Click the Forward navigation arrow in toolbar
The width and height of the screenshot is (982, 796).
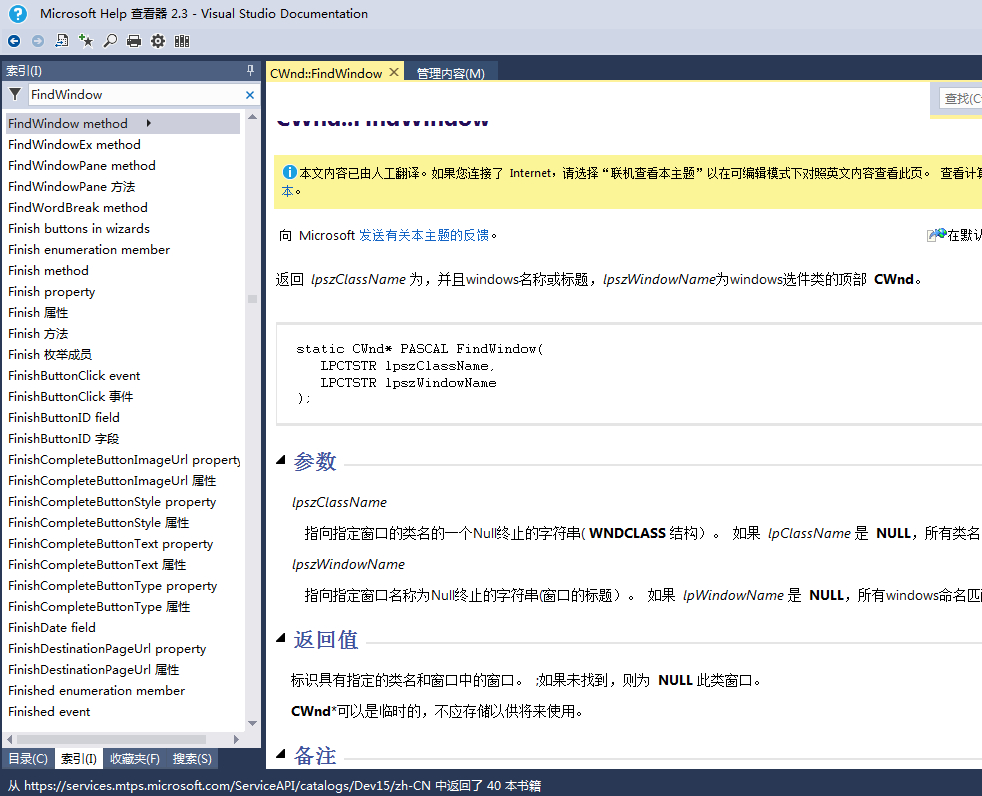click(x=38, y=41)
